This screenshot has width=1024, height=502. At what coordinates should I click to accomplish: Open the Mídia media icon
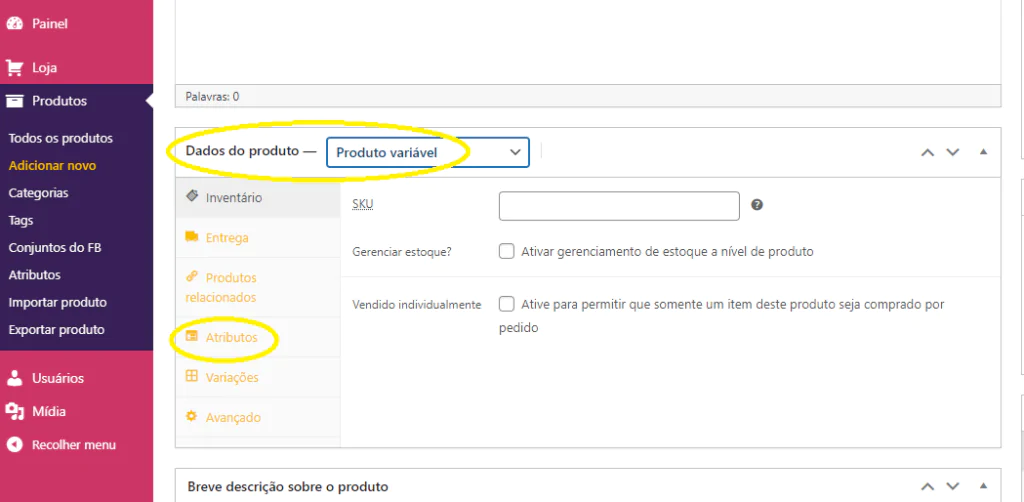pos(14,411)
